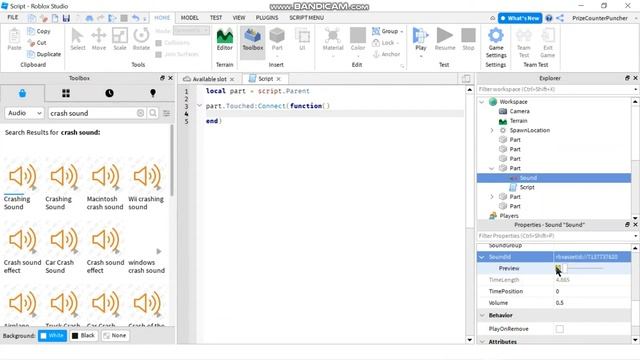Toggle the Join Surfaces checkbox
This screenshot has height=360, width=640.
tap(158, 54)
